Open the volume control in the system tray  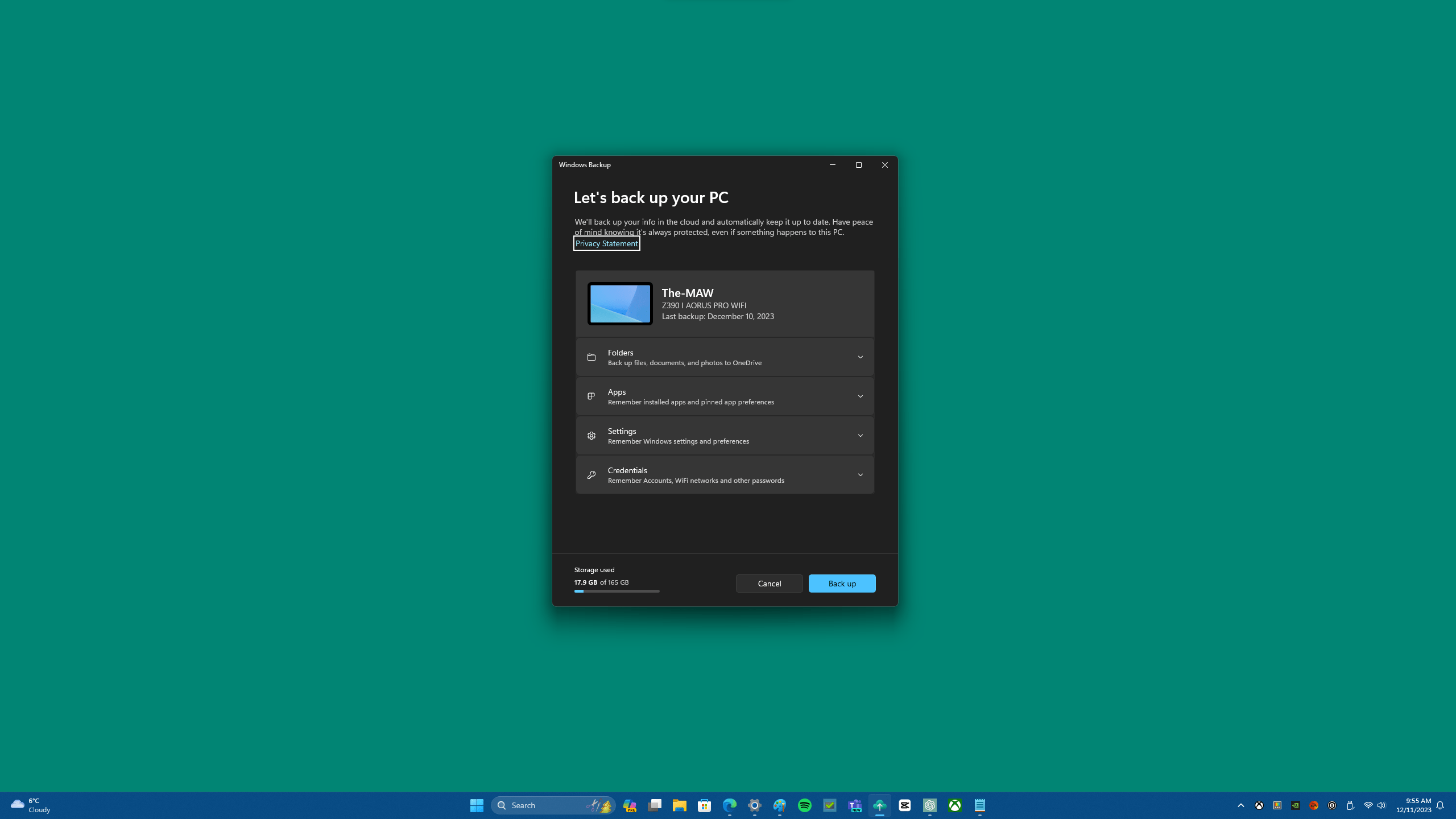point(1381,805)
